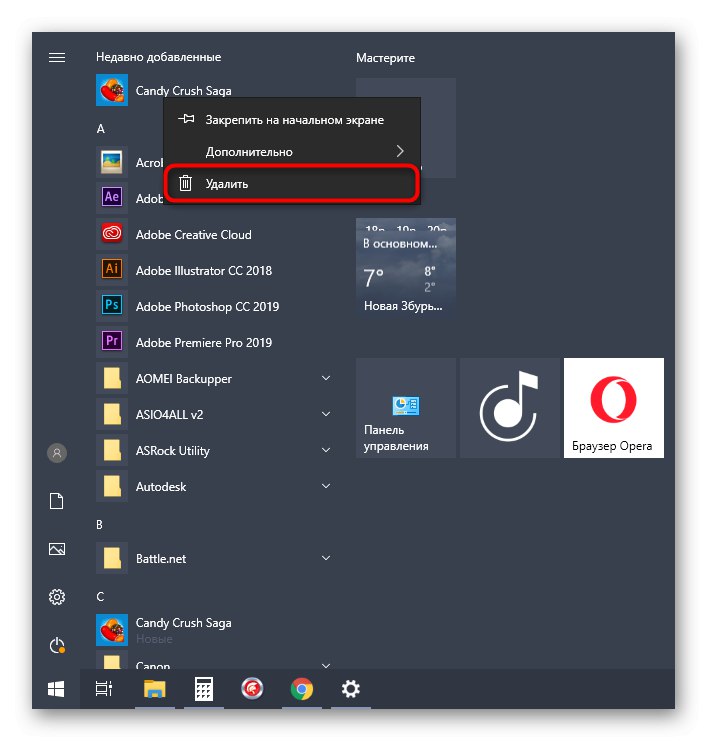Expand the AOMEI Backupper folder chevron
The width and height of the screenshot is (707, 741).
click(326, 378)
